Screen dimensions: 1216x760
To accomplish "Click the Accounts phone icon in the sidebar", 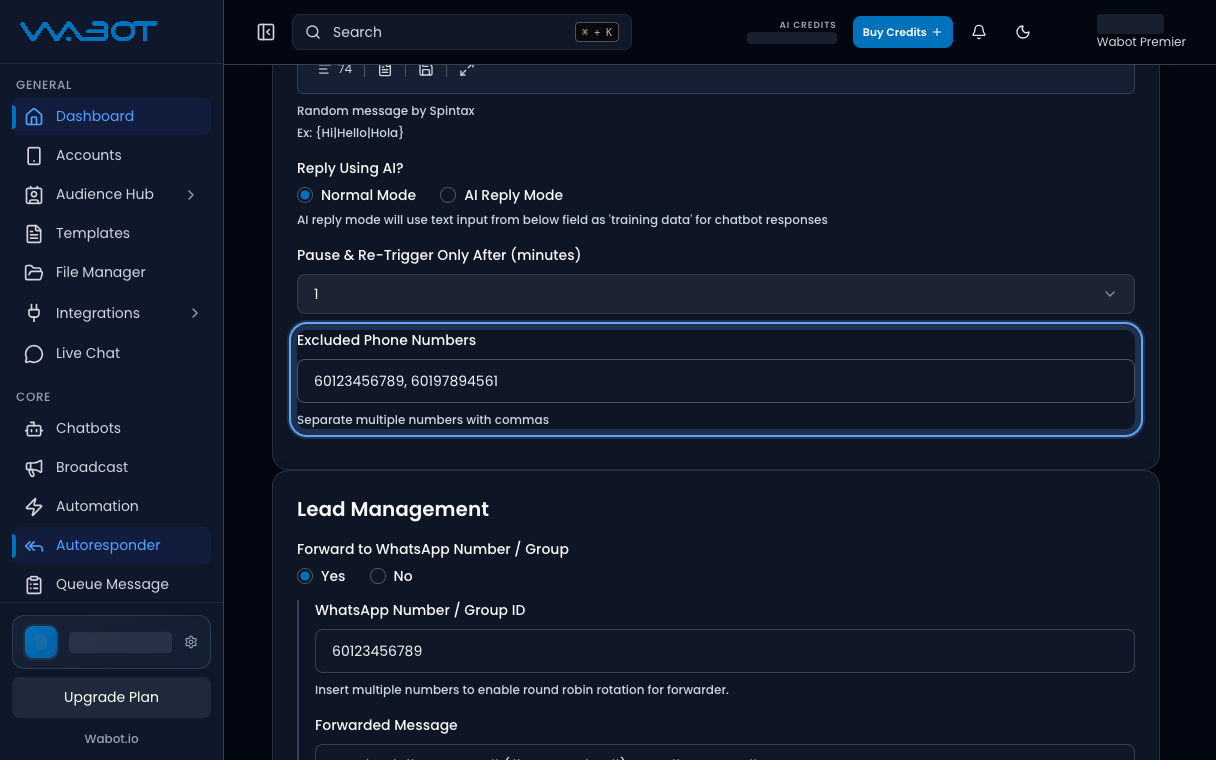I will (34, 155).
